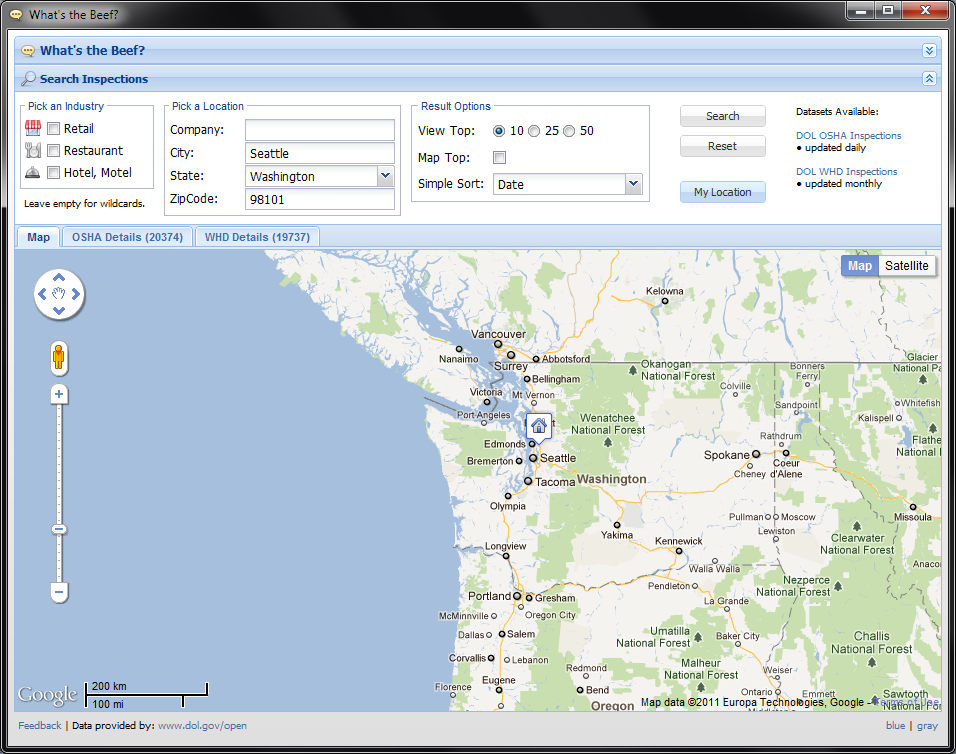Switch to the Map tab
This screenshot has width=956, height=754.
click(x=38, y=237)
